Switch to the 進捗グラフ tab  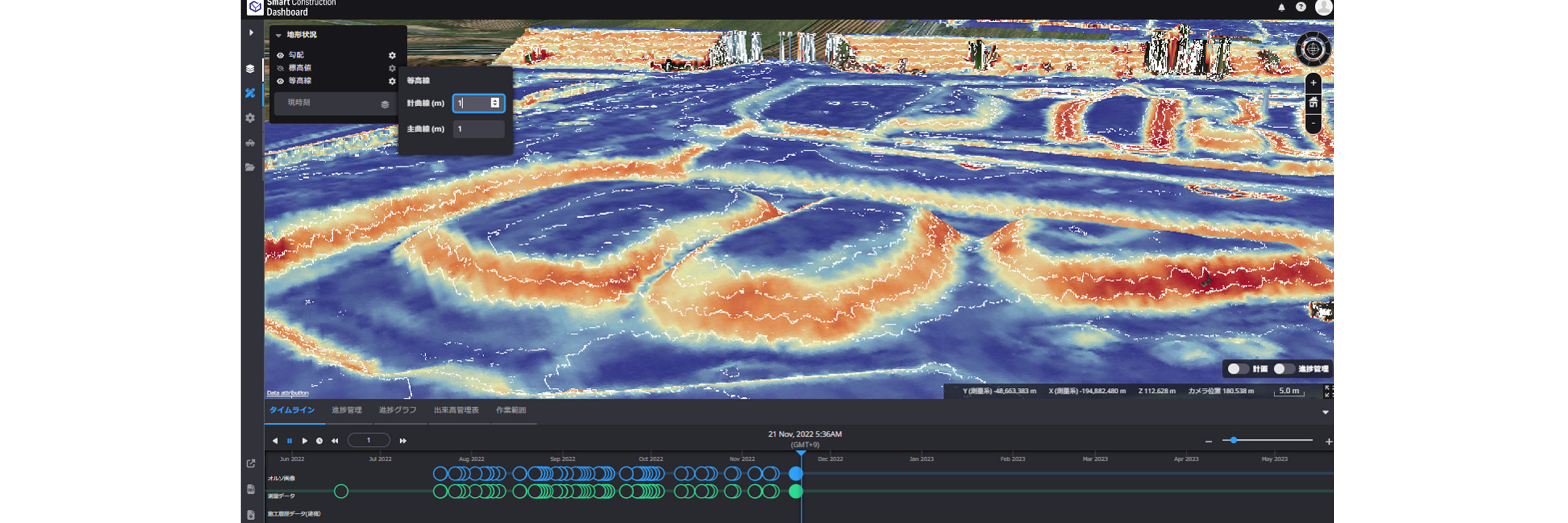point(397,410)
